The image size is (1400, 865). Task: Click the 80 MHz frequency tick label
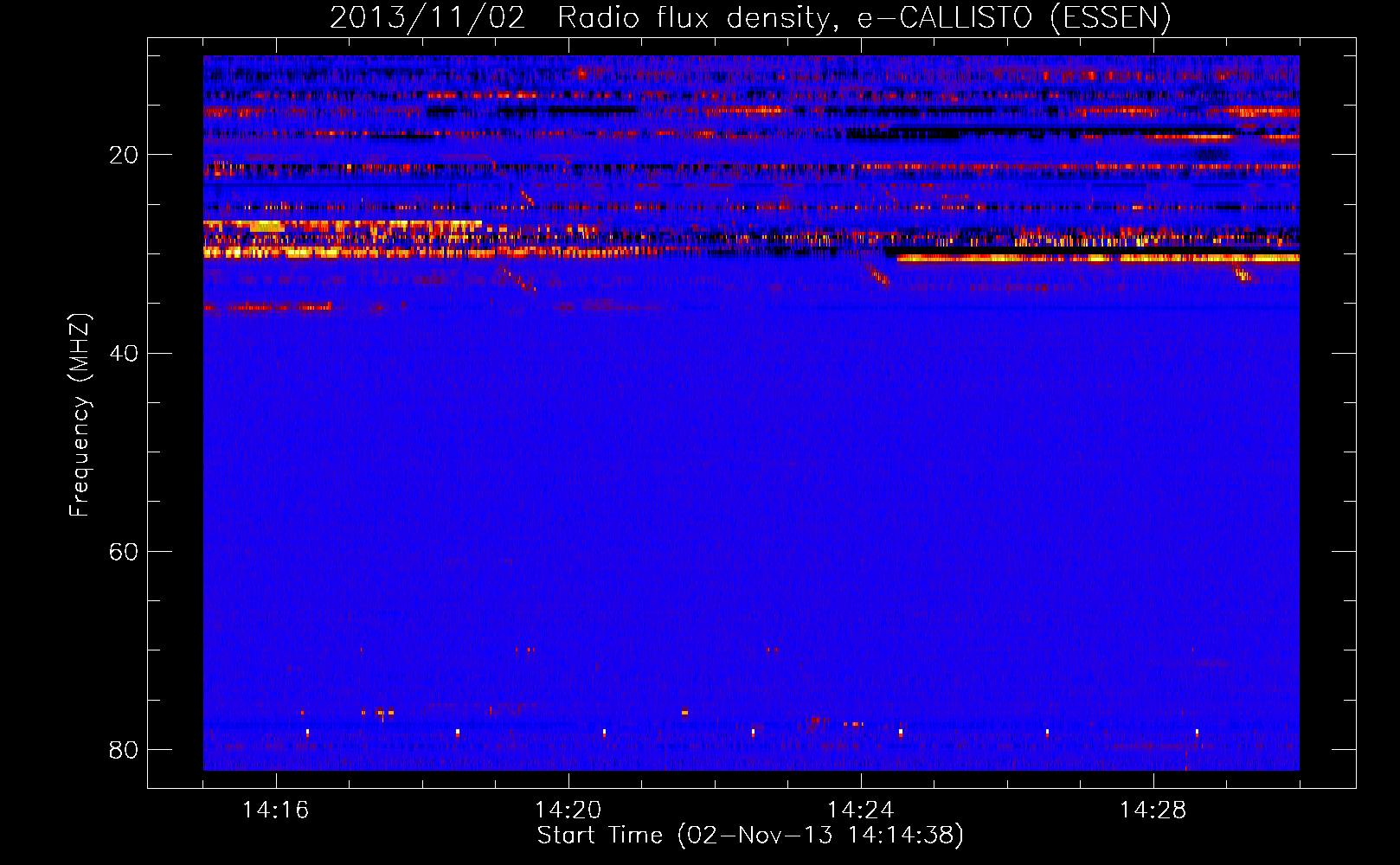click(124, 749)
